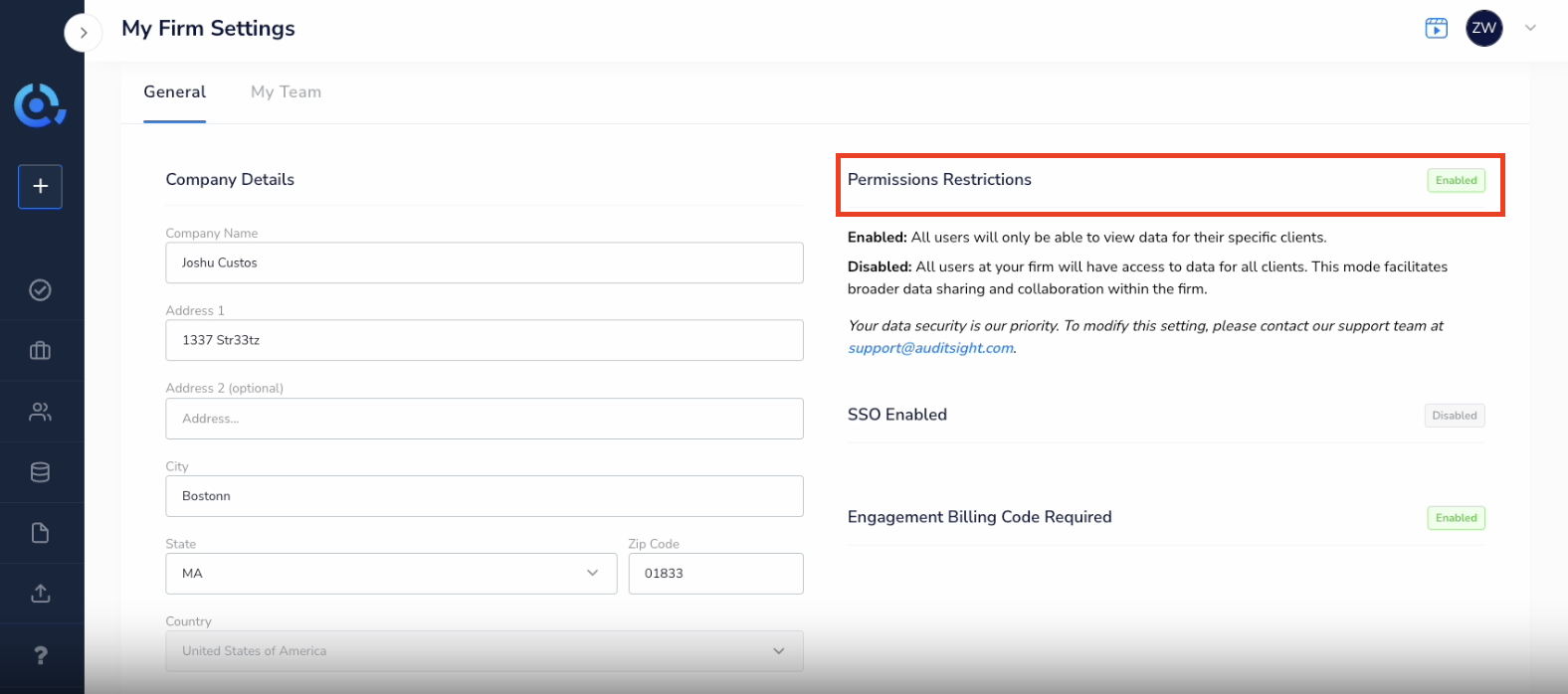
Task: Click the Permissions Restrictions Enabled badge
Action: 1456,180
